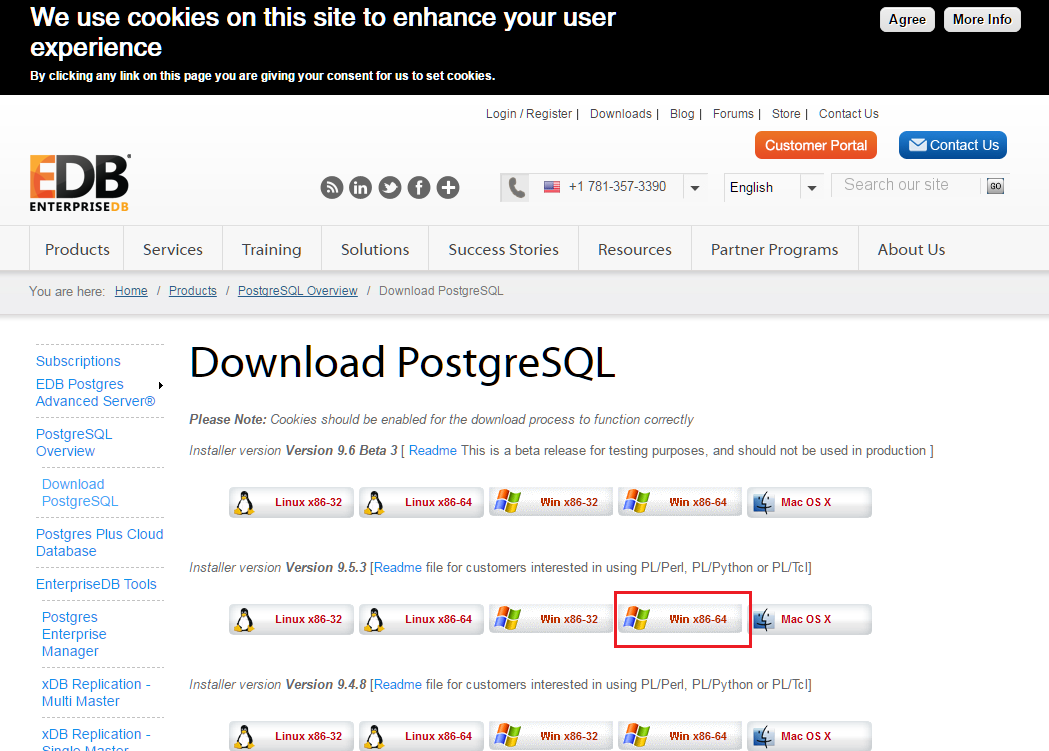The width and height of the screenshot is (1049, 751).
Task: Open EDB Postgres Advanced Server sidebar link
Action: pyautogui.click(x=96, y=393)
